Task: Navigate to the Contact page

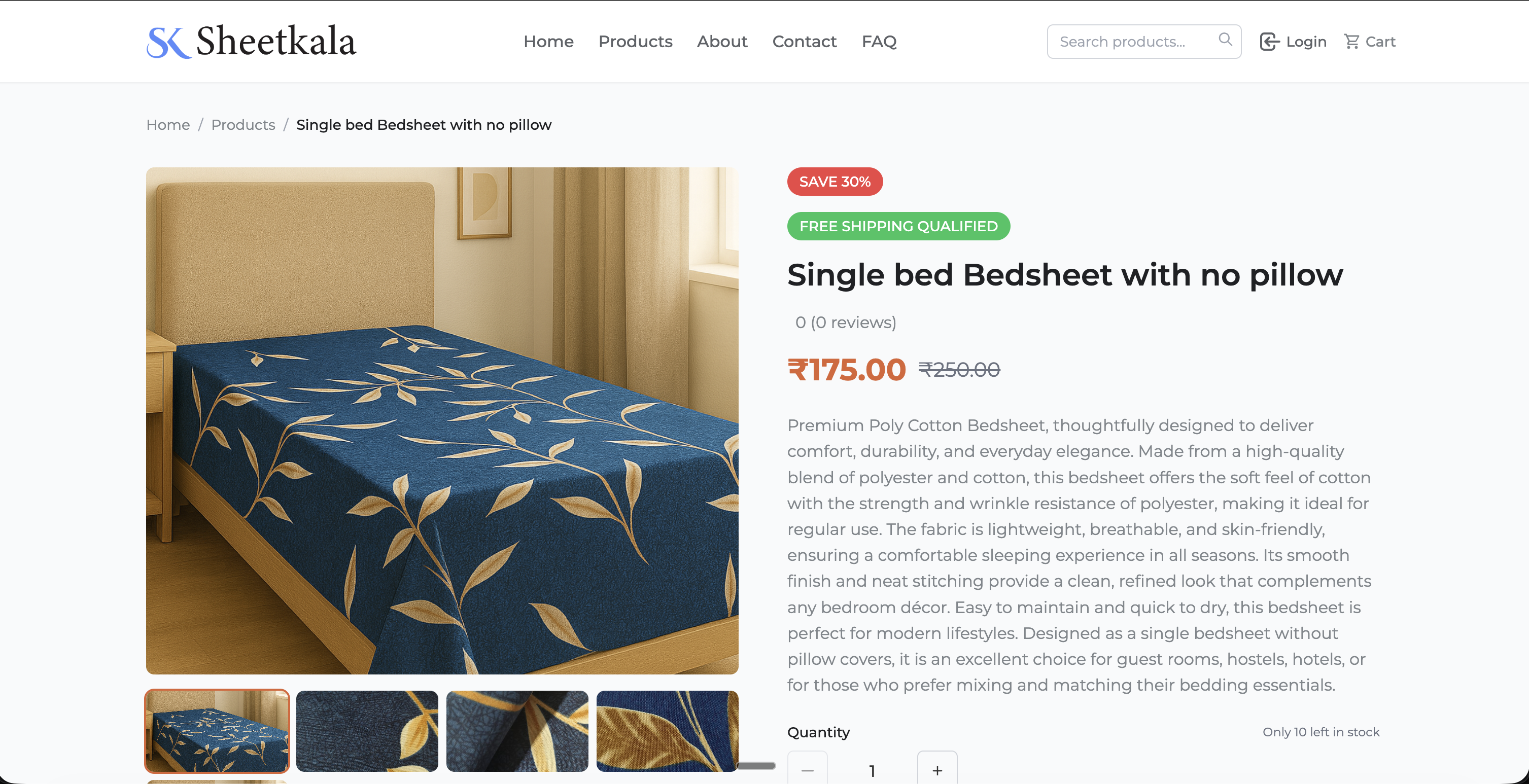Action: 804,42
